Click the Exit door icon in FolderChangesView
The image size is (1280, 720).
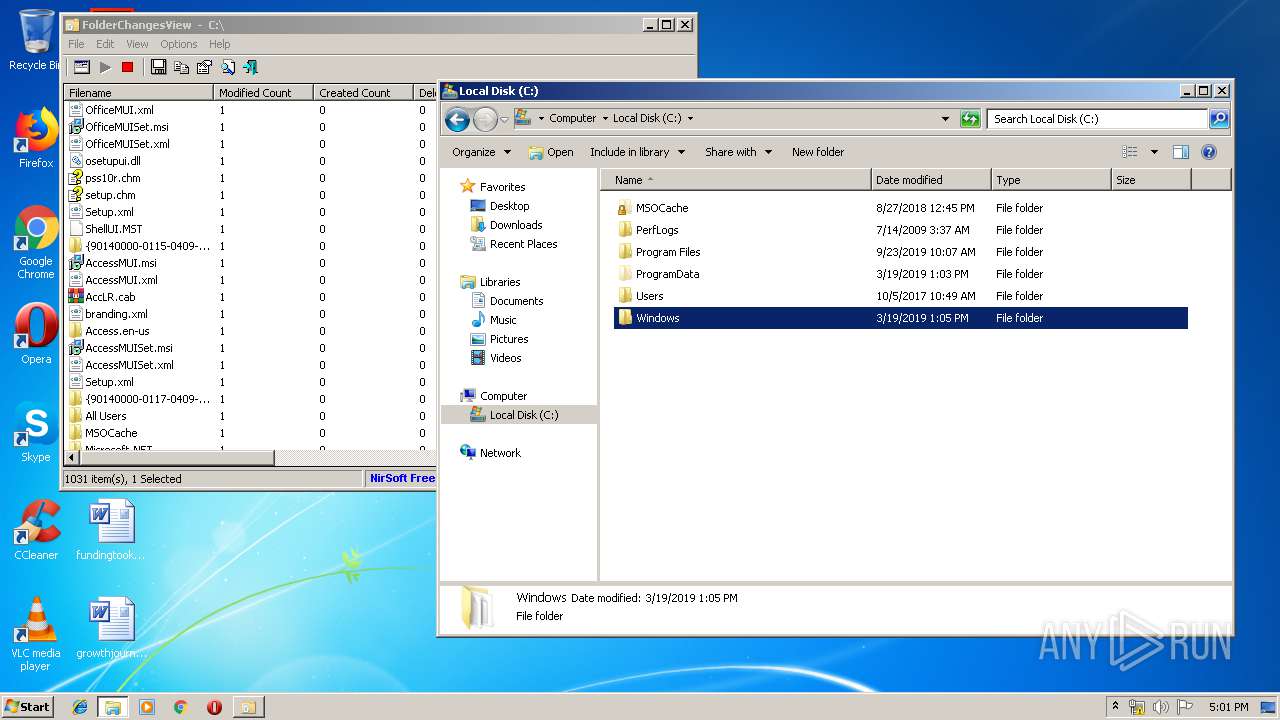tap(250, 67)
